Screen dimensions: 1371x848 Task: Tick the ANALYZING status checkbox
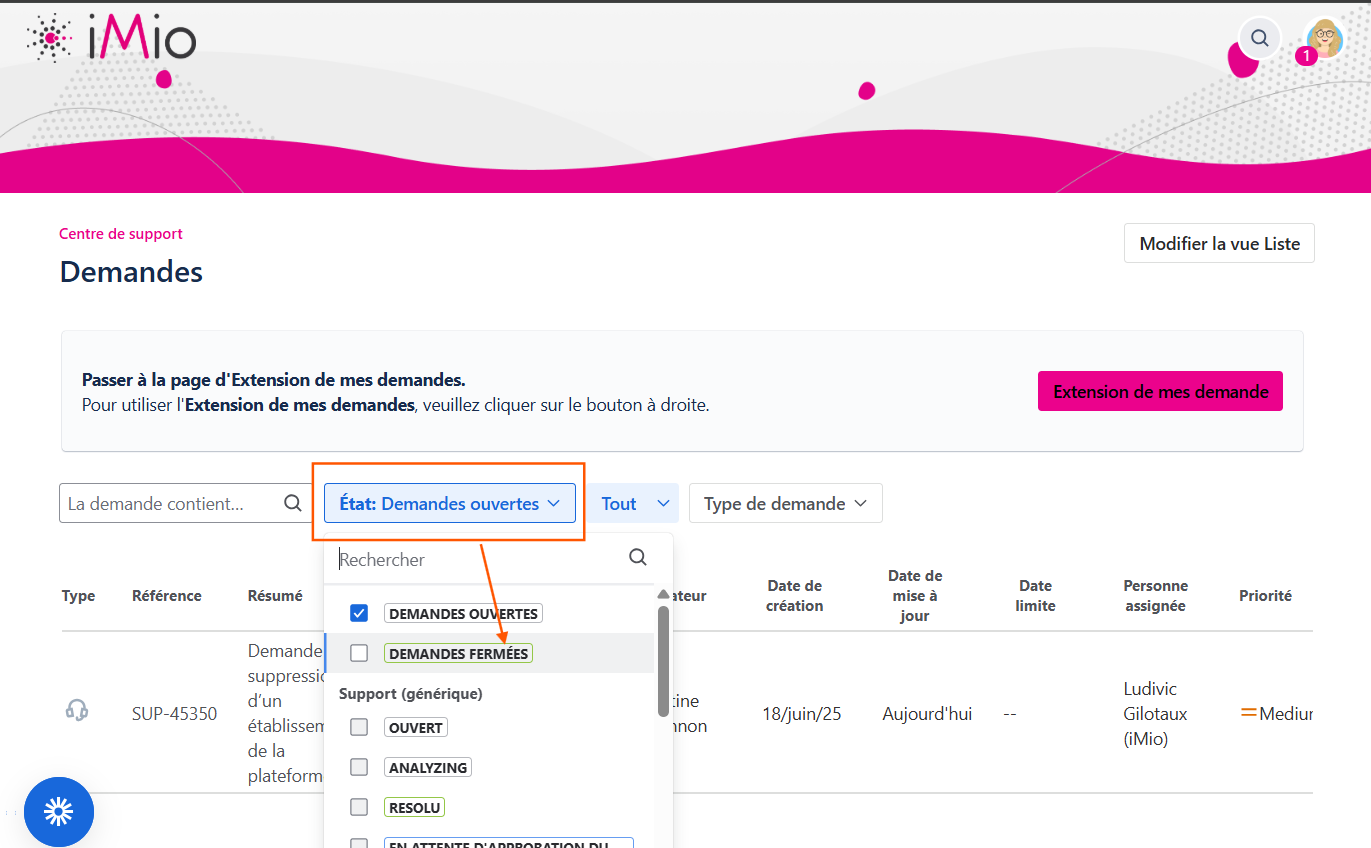(x=360, y=767)
